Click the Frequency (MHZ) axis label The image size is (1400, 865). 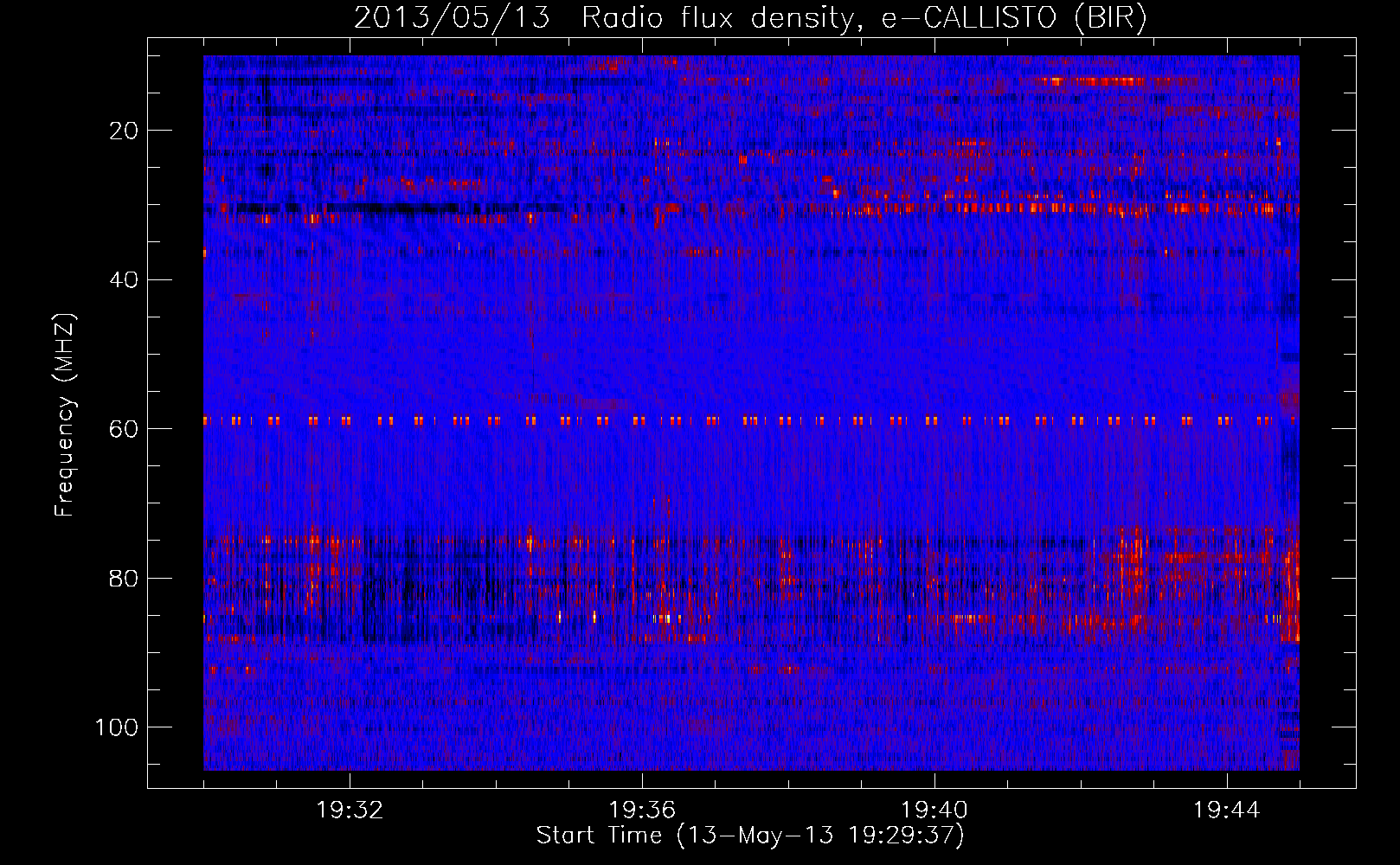[65, 415]
